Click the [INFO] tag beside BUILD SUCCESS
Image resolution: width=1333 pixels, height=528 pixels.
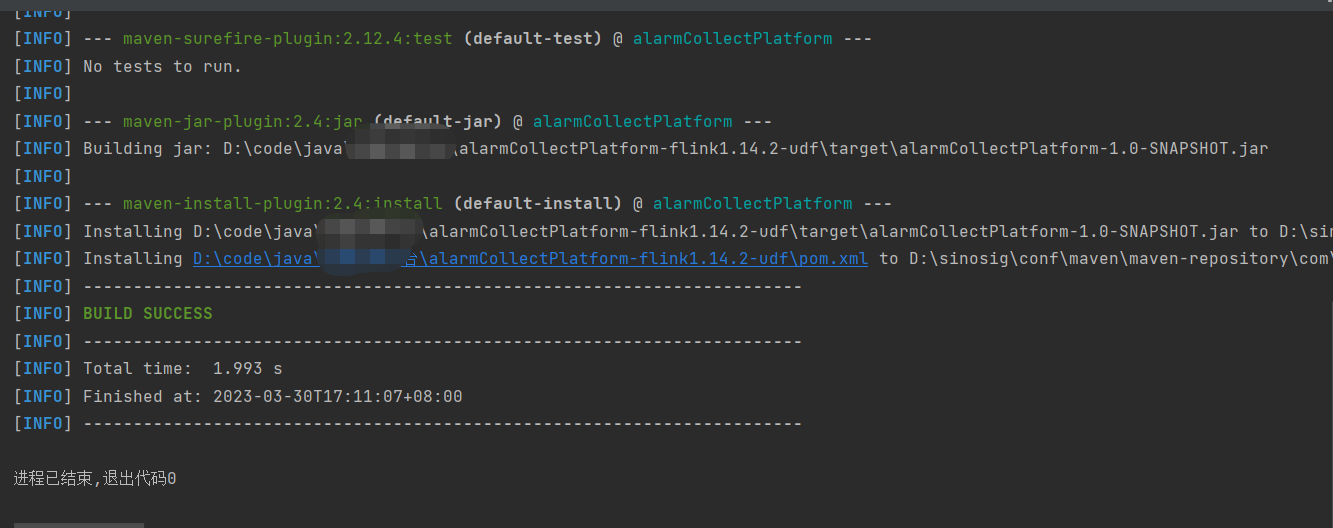point(42,313)
